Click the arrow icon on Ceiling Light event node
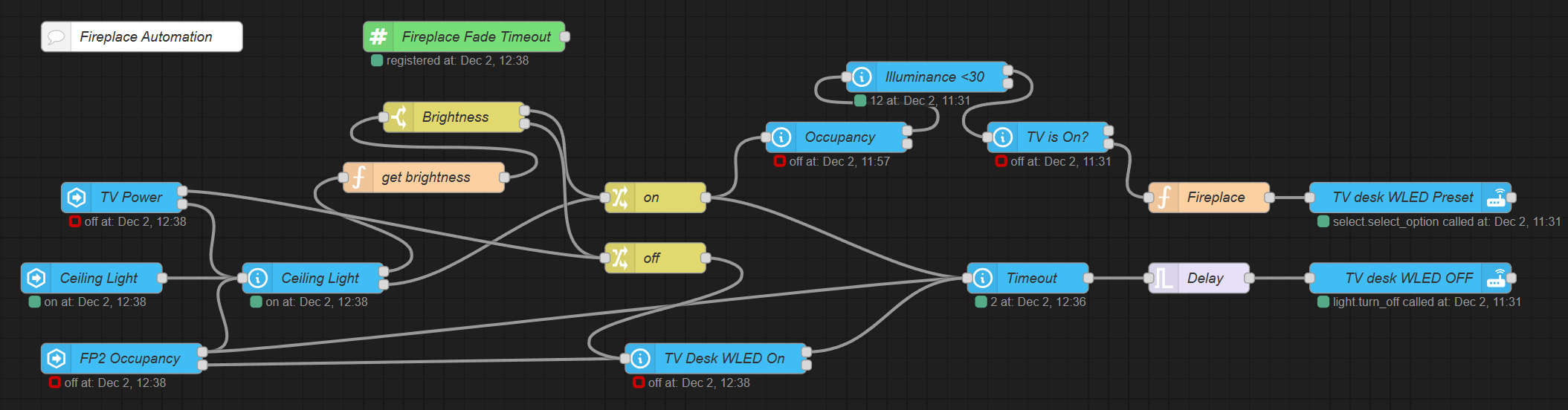1568x410 pixels. point(36,278)
